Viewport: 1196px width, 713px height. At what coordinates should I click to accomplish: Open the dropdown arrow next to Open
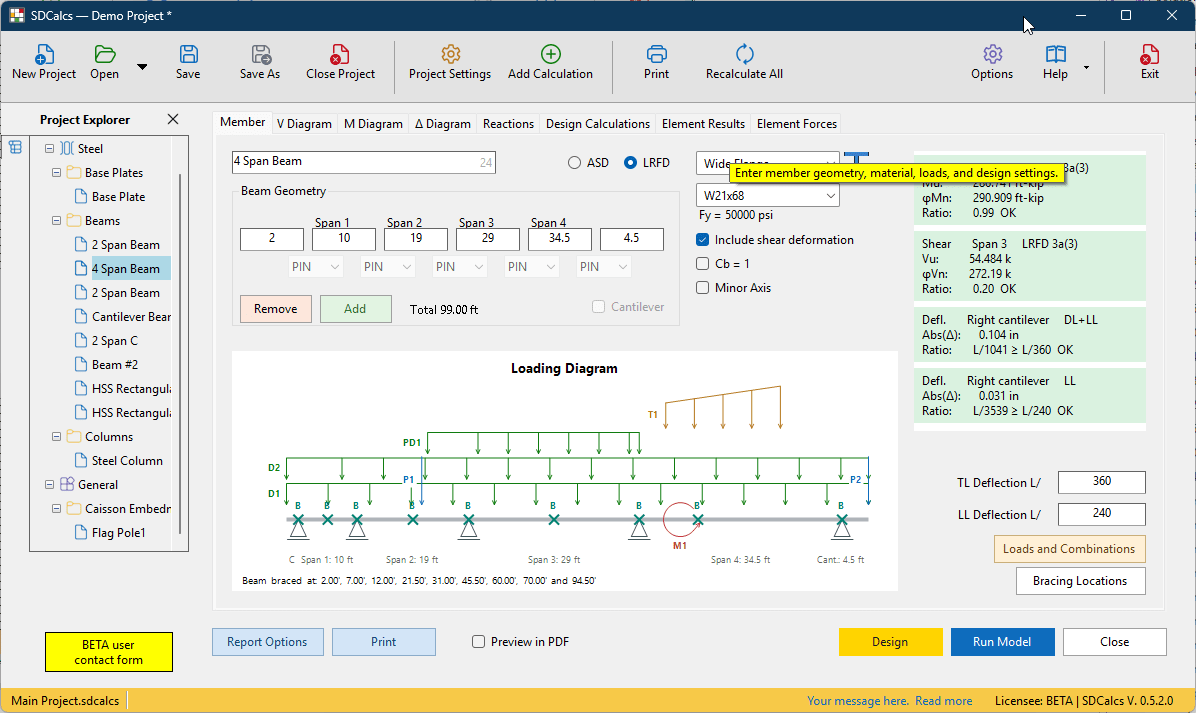pyautogui.click(x=142, y=66)
